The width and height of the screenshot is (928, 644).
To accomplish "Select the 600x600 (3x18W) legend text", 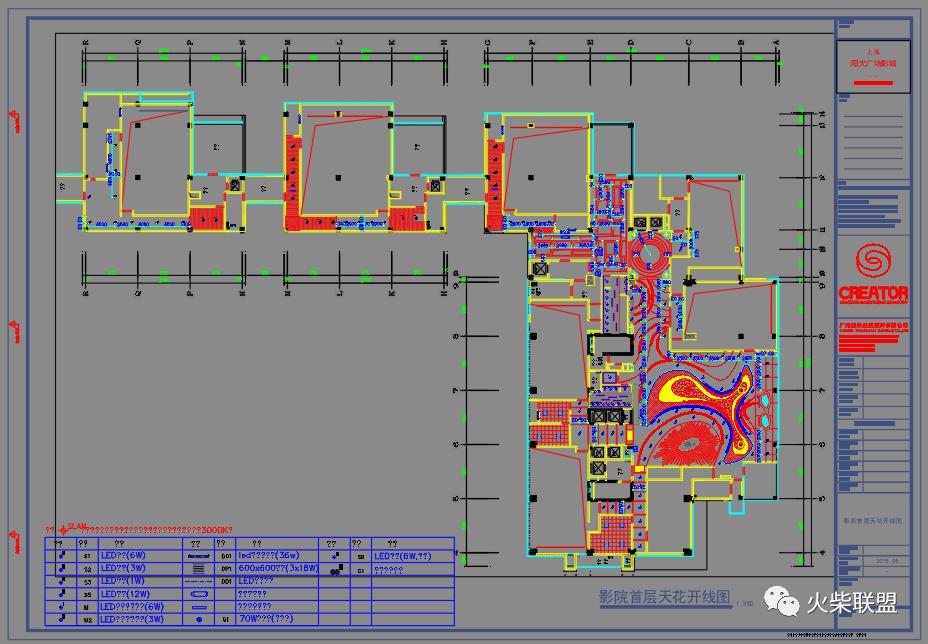I will click(277, 567).
